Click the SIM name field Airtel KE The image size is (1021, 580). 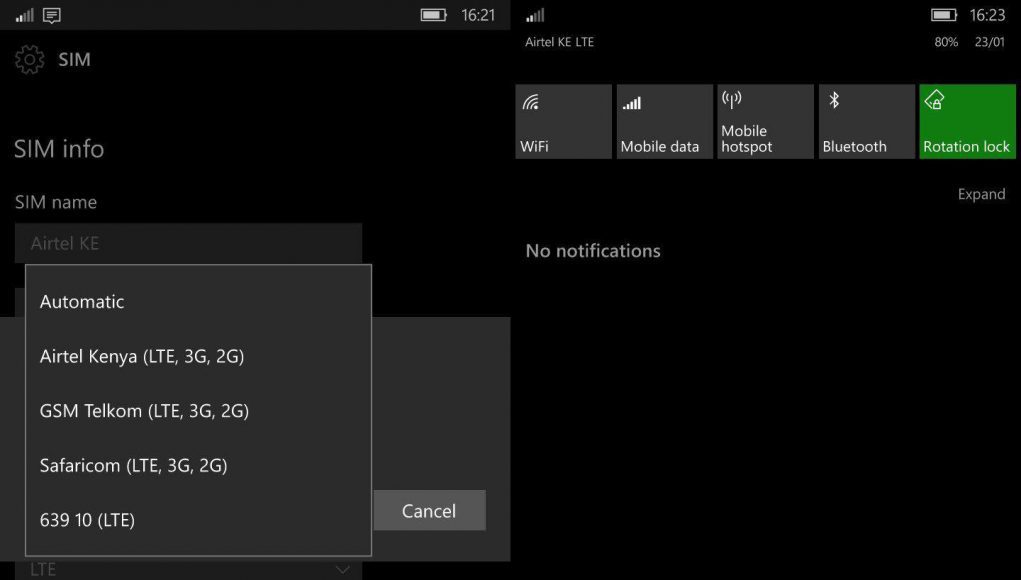pos(188,243)
